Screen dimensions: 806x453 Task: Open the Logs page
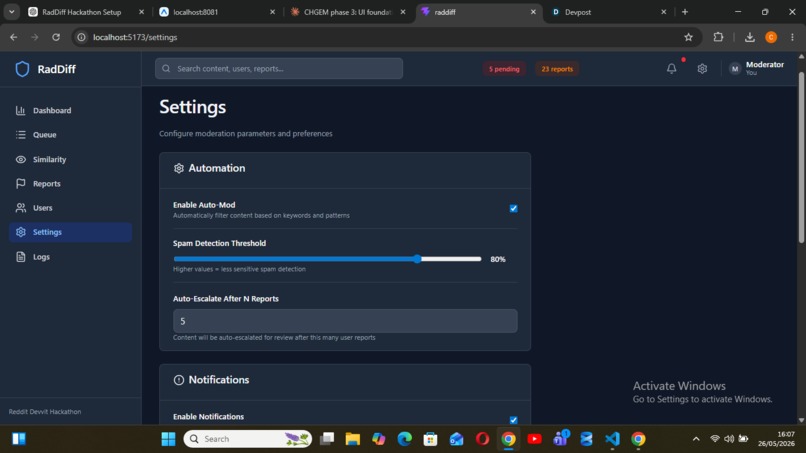tap(70, 257)
